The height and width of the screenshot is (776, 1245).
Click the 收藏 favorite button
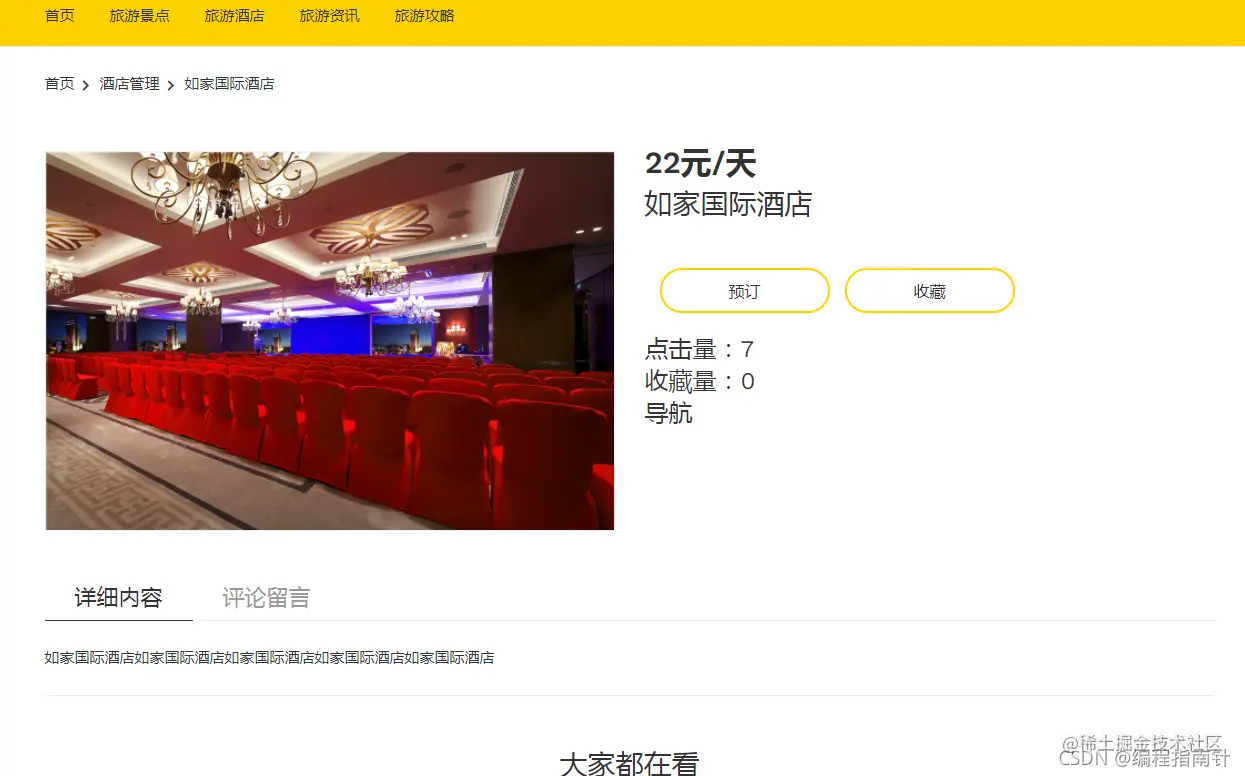[930, 291]
